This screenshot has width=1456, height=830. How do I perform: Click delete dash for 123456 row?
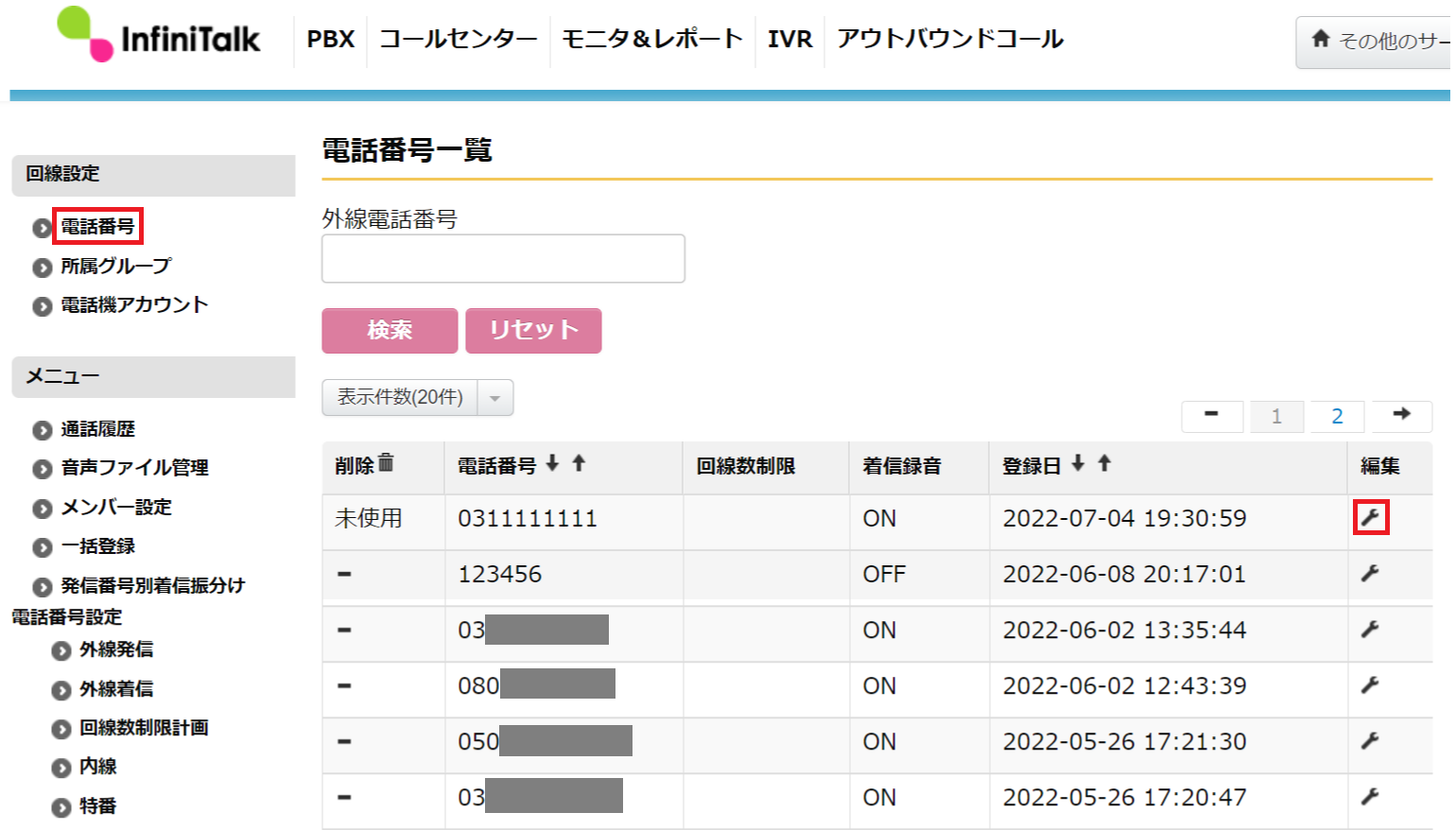[x=344, y=574]
